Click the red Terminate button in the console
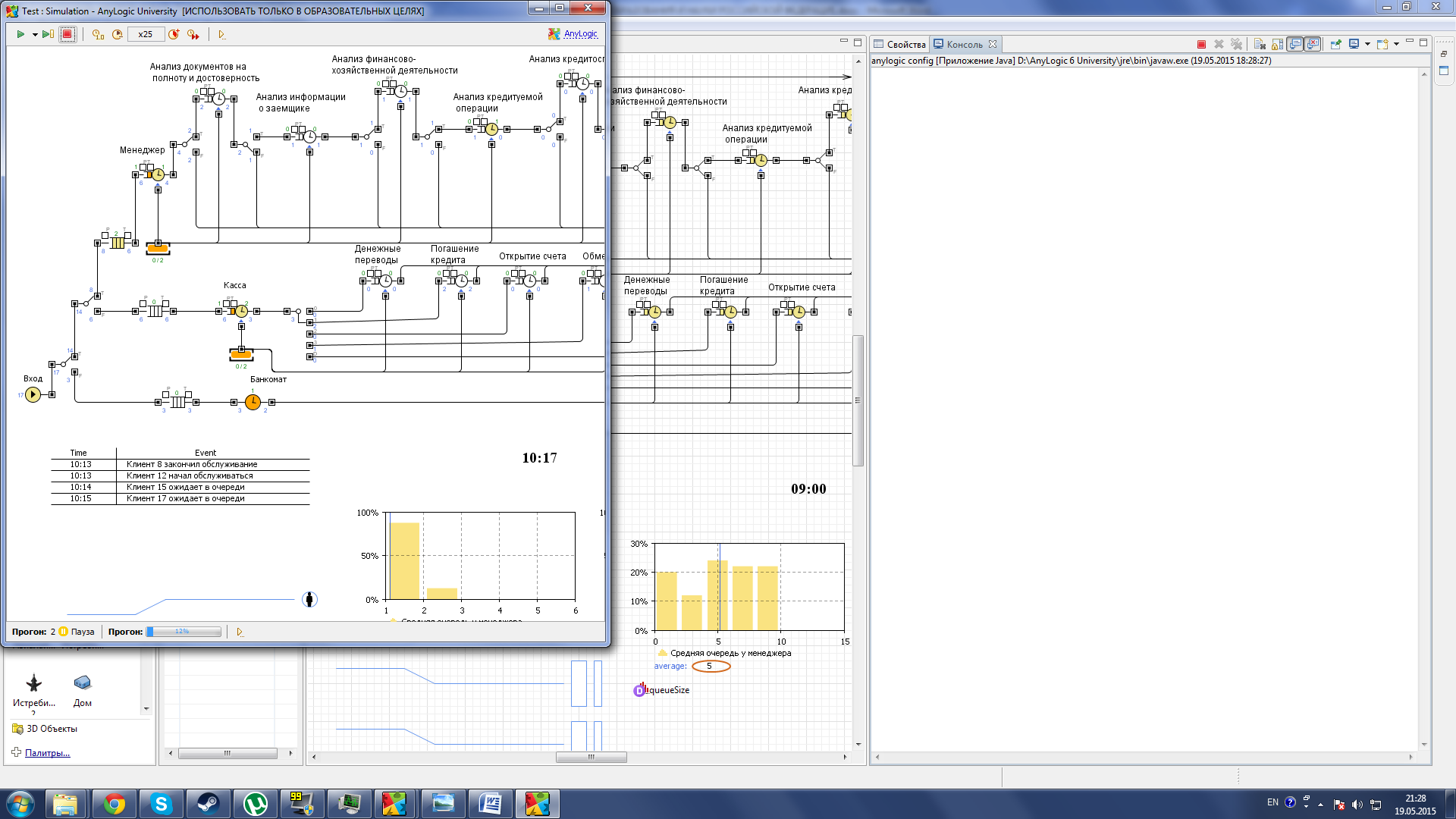This screenshot has width=1456, height=819. 1201,44
